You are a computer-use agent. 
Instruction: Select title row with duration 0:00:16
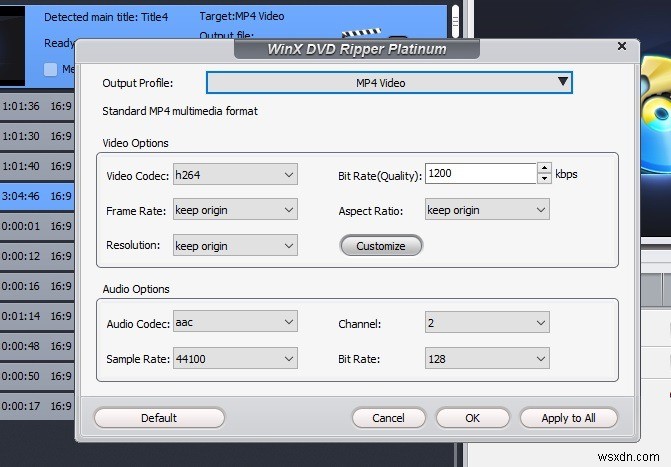(37, 286)
